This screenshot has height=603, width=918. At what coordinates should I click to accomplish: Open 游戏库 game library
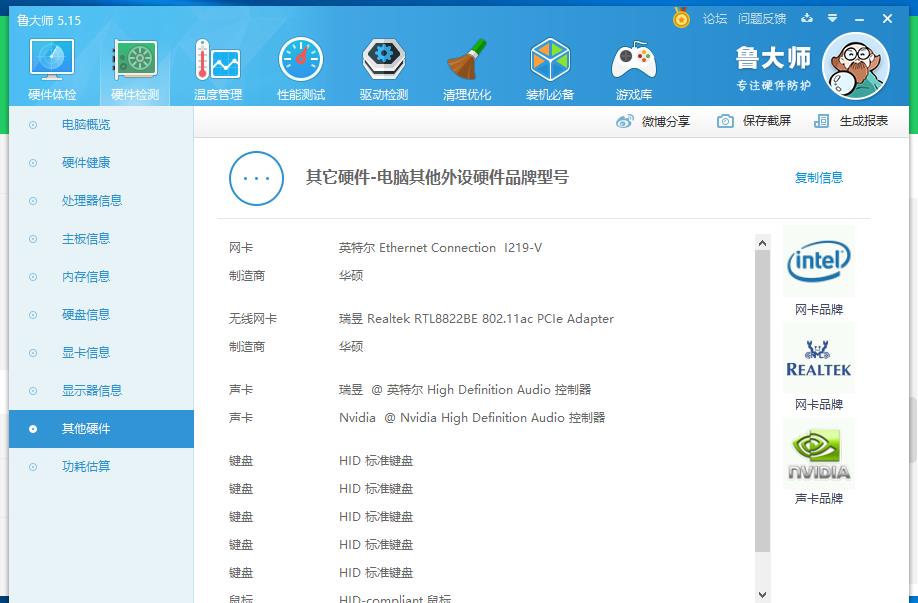click(x=633, y=70)
